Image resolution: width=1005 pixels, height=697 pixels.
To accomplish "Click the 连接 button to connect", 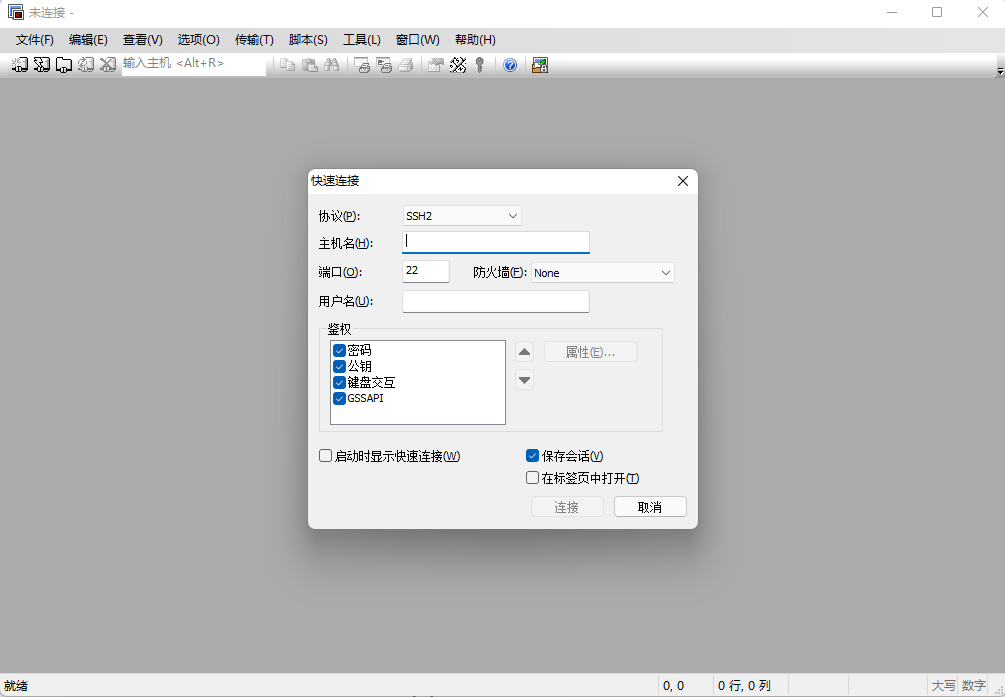I will 567,506.
